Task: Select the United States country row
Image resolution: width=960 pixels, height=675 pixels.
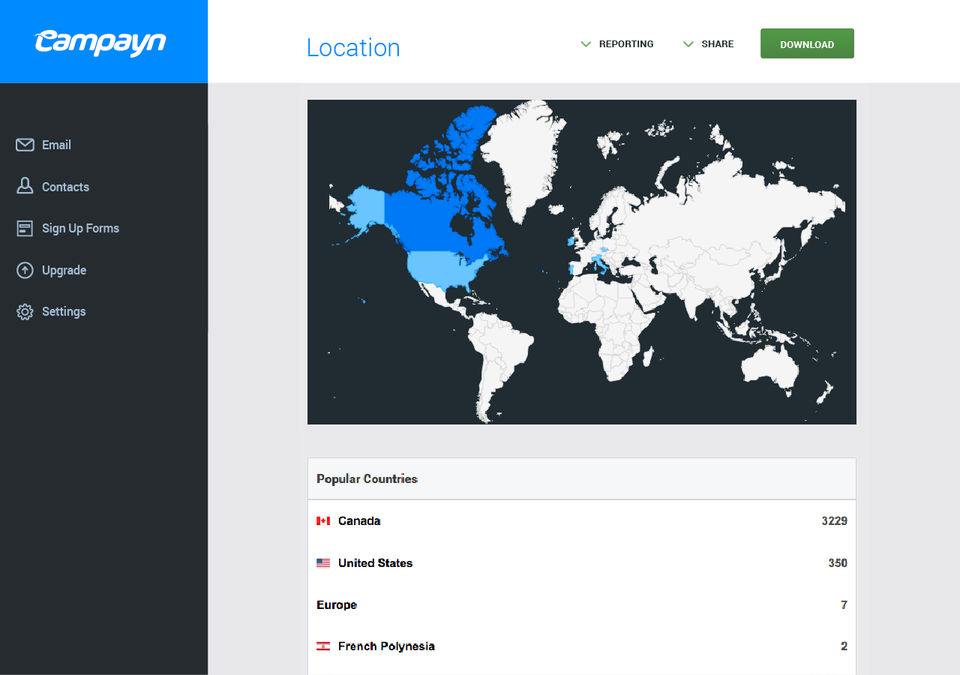Action: pos(582,563)
